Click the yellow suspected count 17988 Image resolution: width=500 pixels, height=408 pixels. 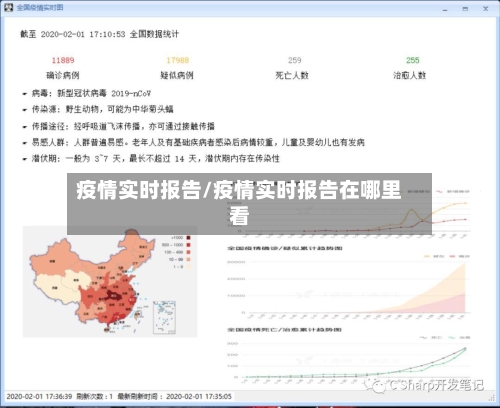178,60
